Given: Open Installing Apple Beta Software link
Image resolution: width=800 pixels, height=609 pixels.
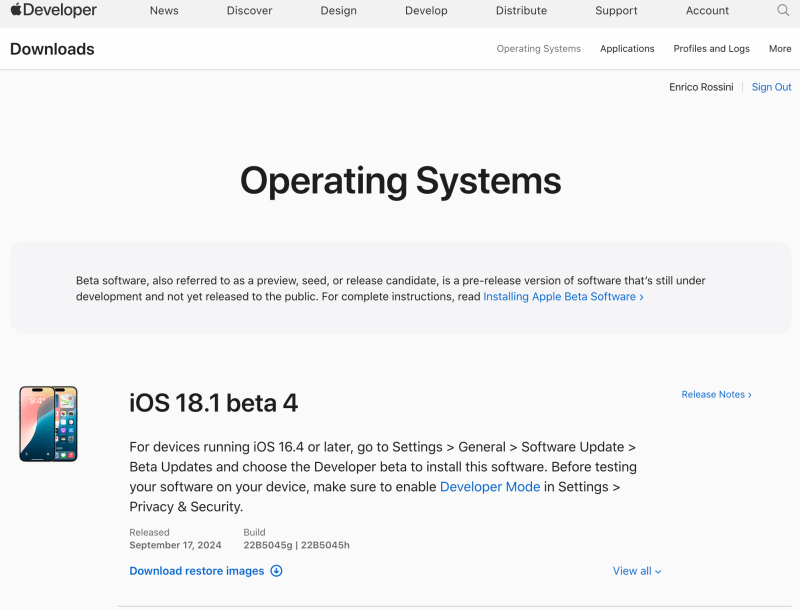Looking at the screenshot, I should coord(563,296).
